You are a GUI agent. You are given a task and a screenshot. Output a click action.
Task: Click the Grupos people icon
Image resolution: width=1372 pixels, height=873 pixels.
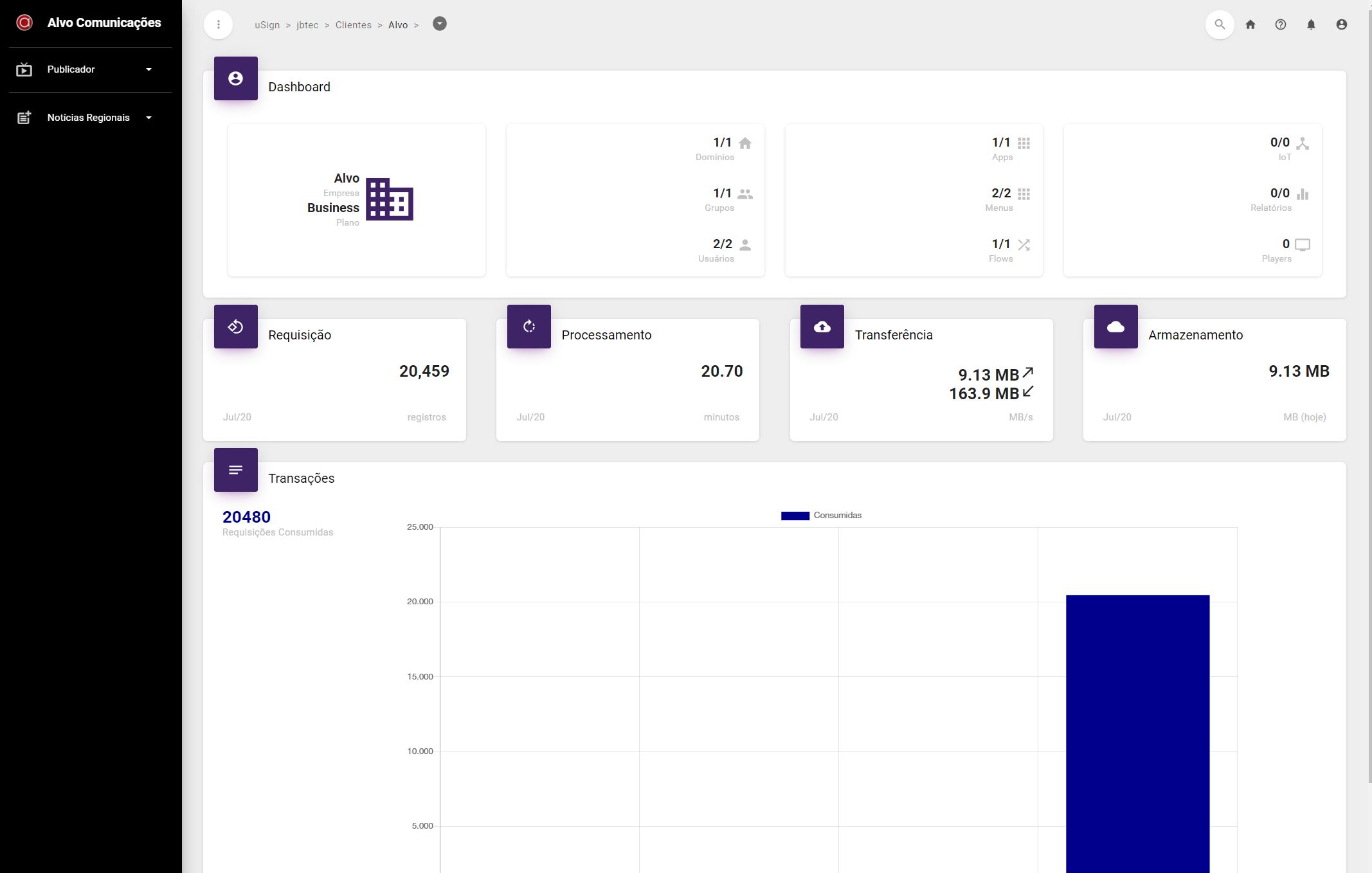[745, 194]
